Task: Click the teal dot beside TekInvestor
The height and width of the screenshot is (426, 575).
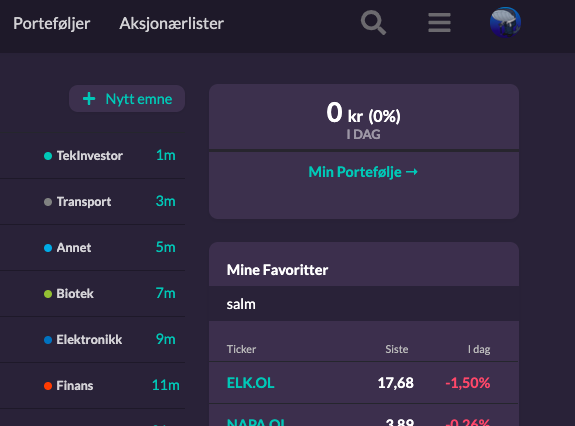Action: [x=48, y=156]
